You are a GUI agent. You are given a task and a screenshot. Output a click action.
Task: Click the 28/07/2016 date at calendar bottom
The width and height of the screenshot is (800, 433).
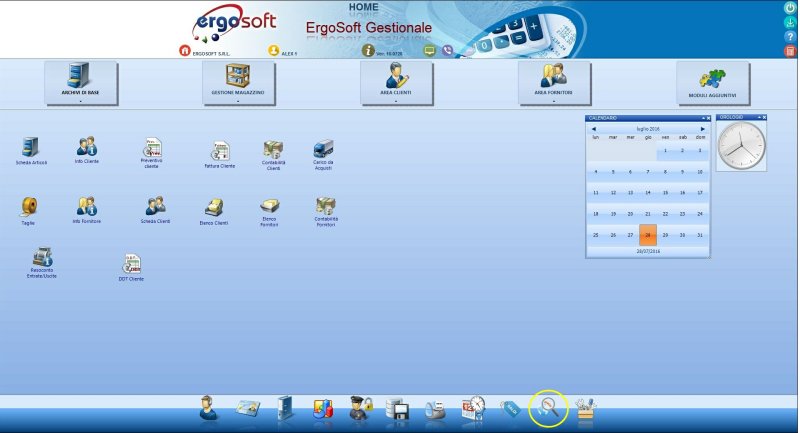[x=648, y=251]
